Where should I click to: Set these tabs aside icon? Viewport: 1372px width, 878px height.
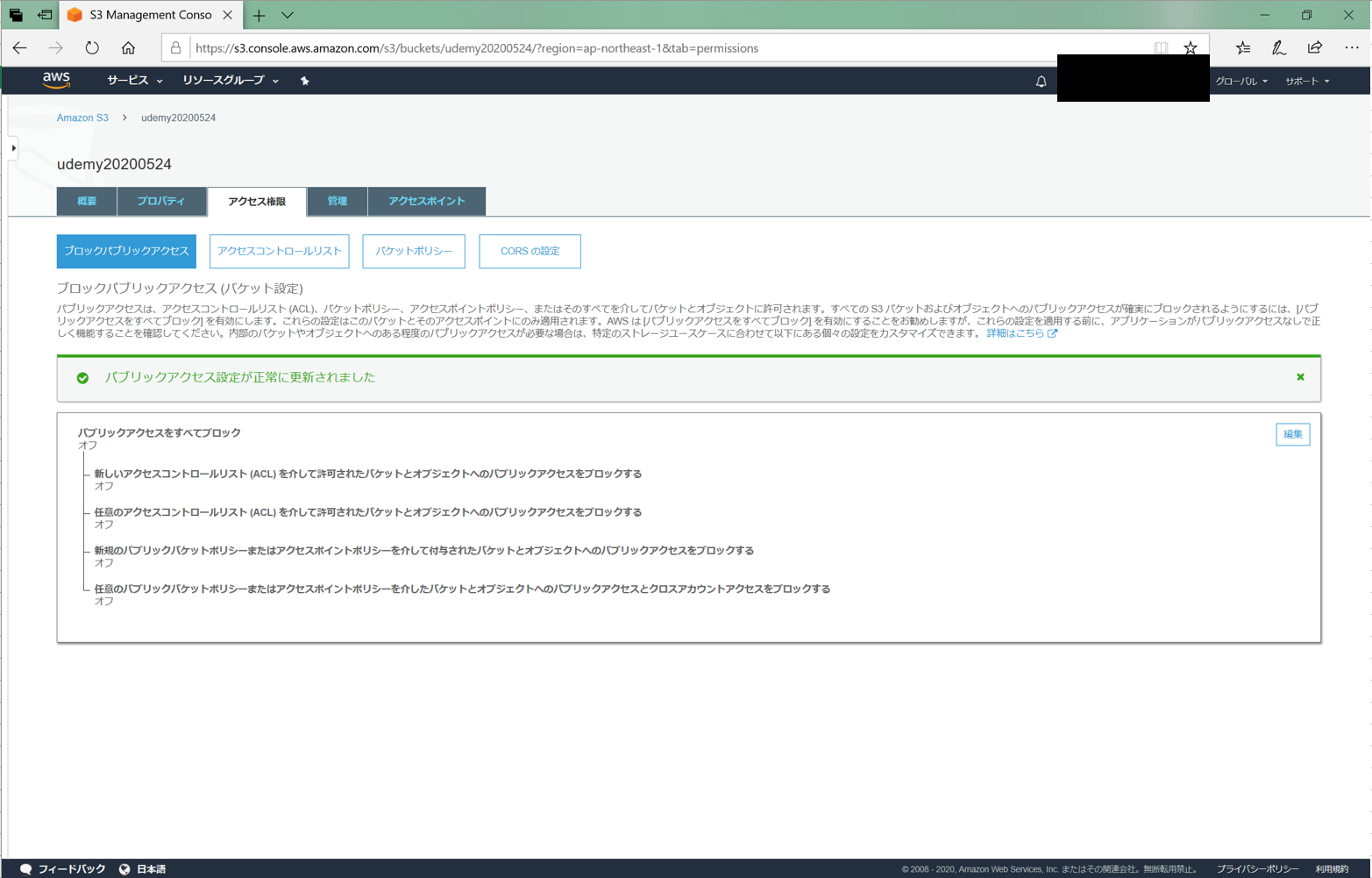pyautogui.click(x=45, y=15)
